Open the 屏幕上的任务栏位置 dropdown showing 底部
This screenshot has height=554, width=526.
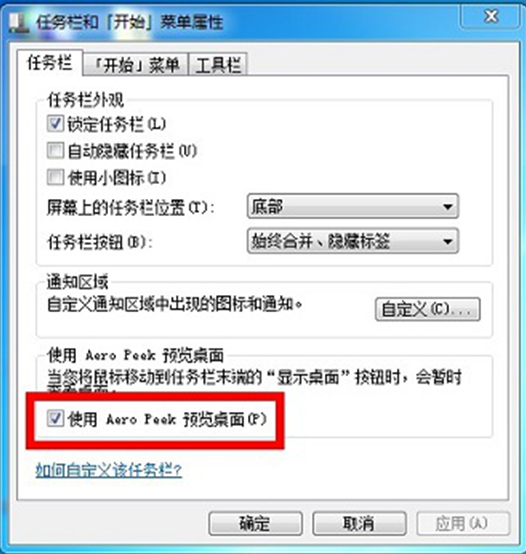pyautogui.click(x=353, y=206)
